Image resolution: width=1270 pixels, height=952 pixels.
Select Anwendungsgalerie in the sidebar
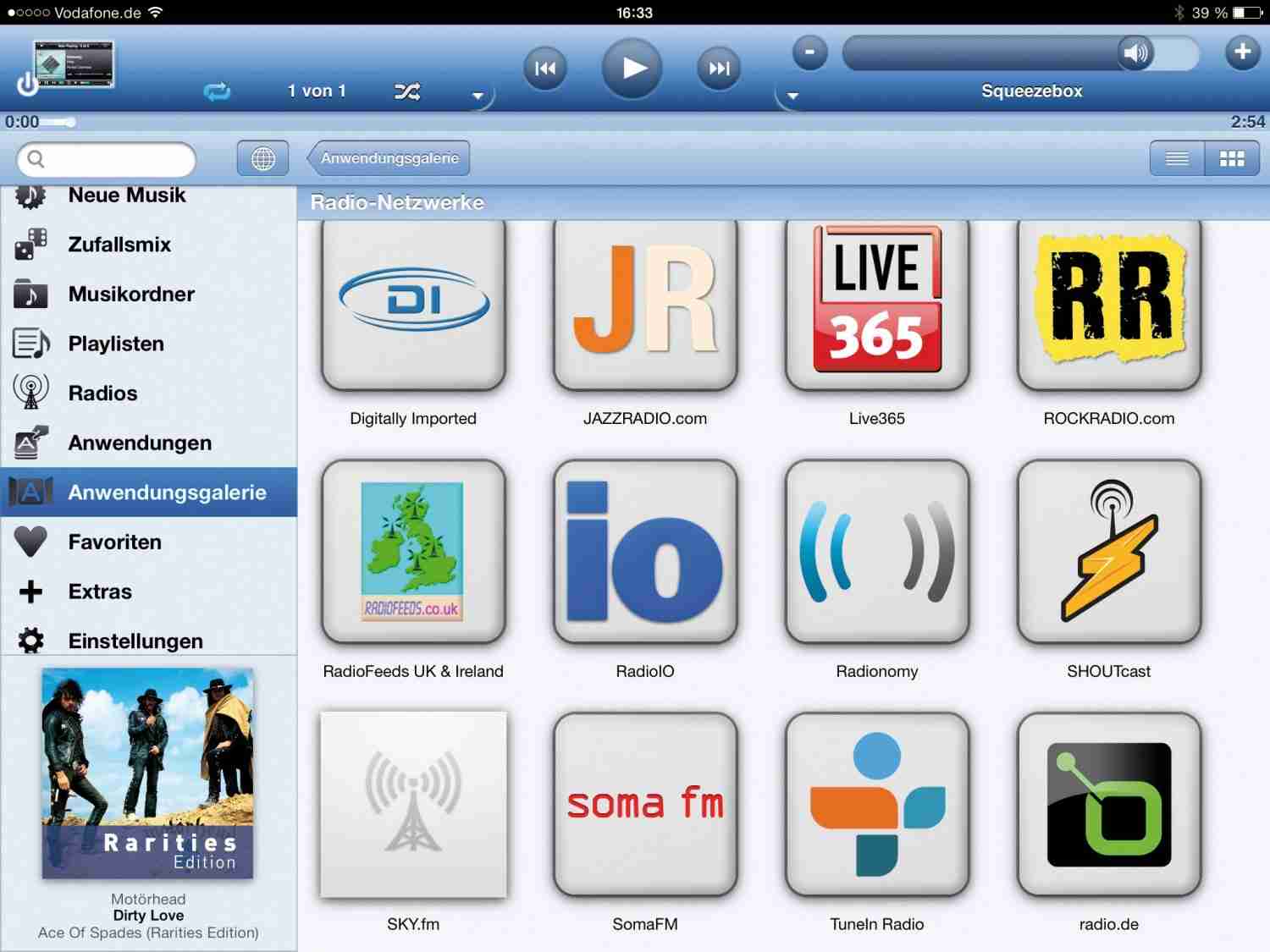pos(148,492)
